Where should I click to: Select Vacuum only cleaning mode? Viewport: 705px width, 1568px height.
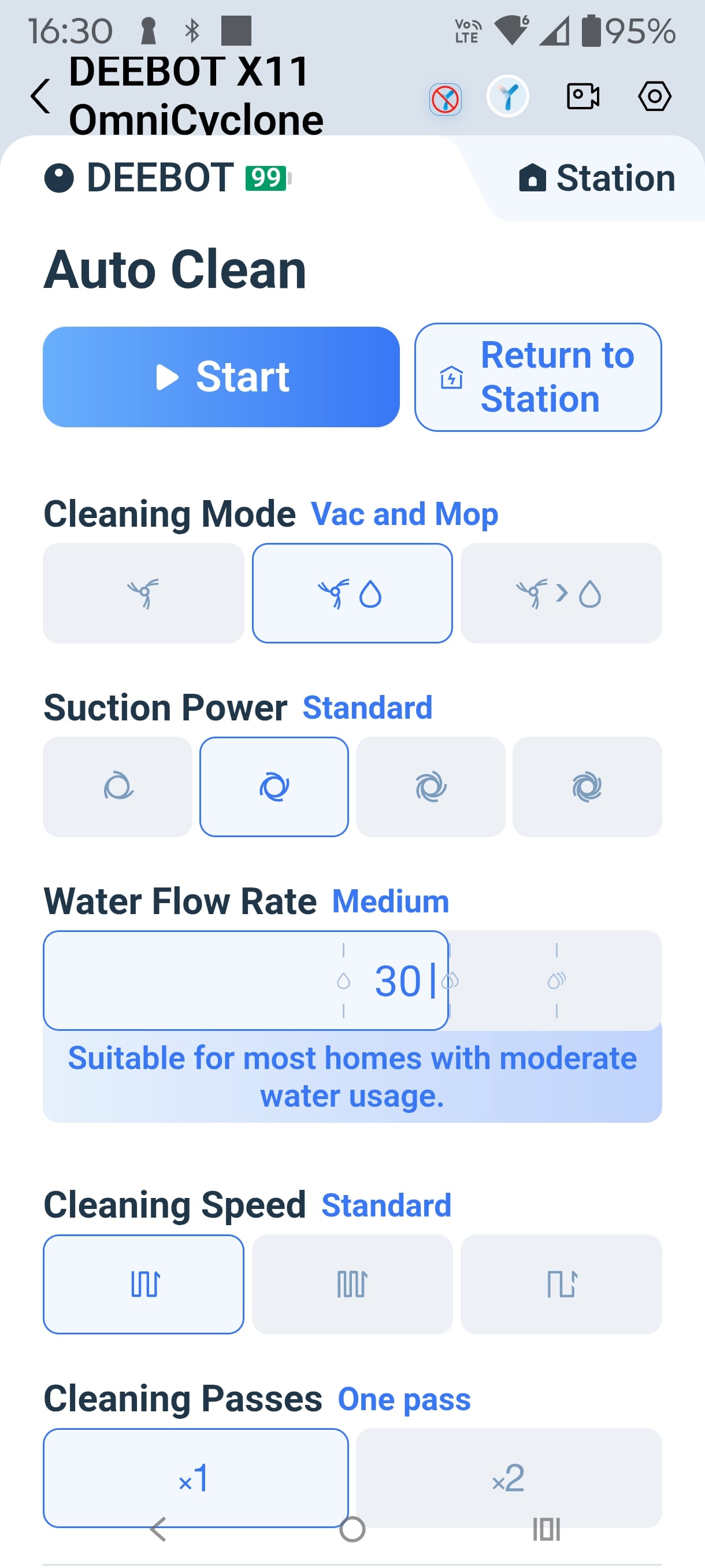pos(143,593)
